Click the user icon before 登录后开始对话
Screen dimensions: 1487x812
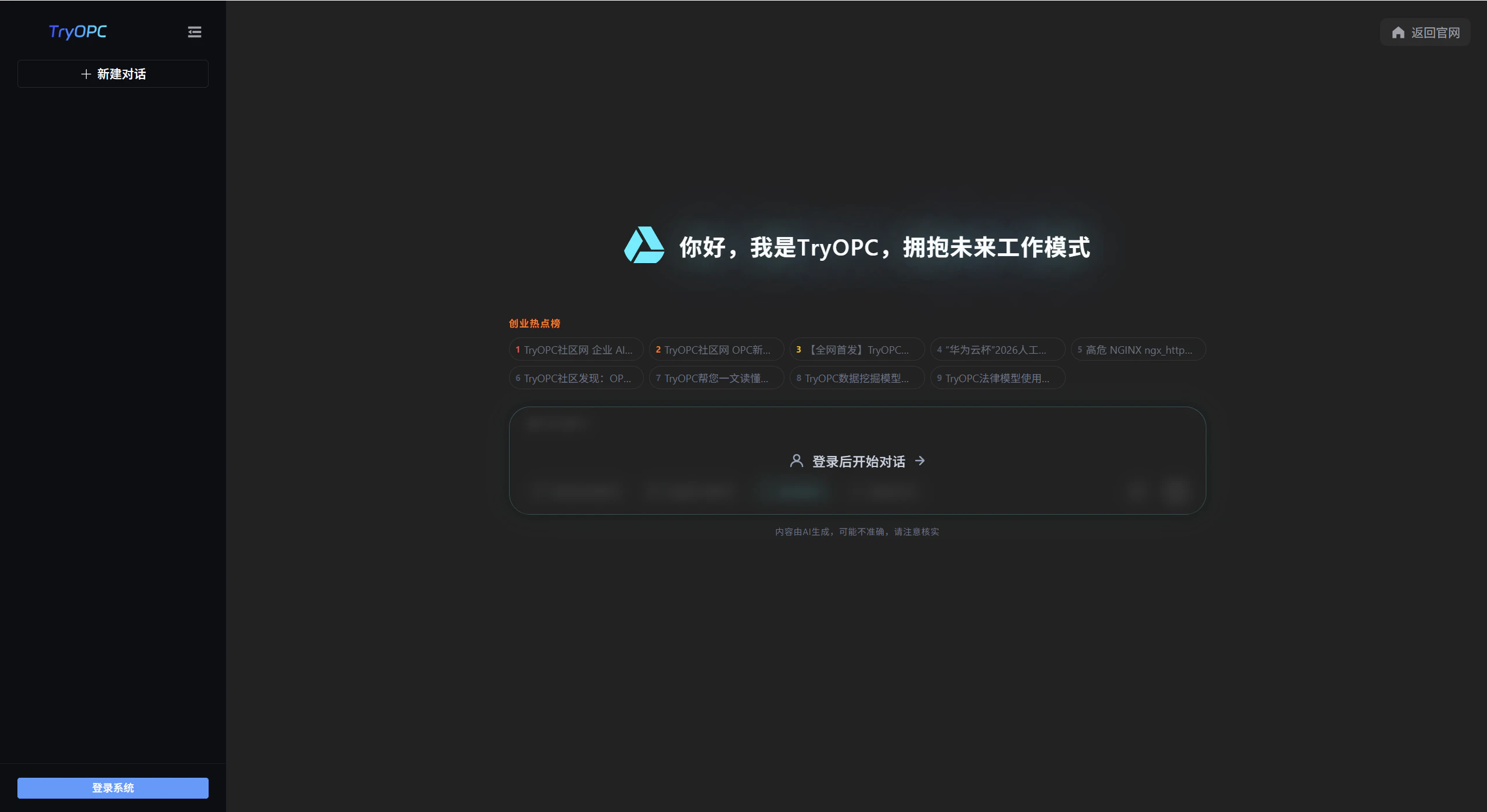(797, 461)
